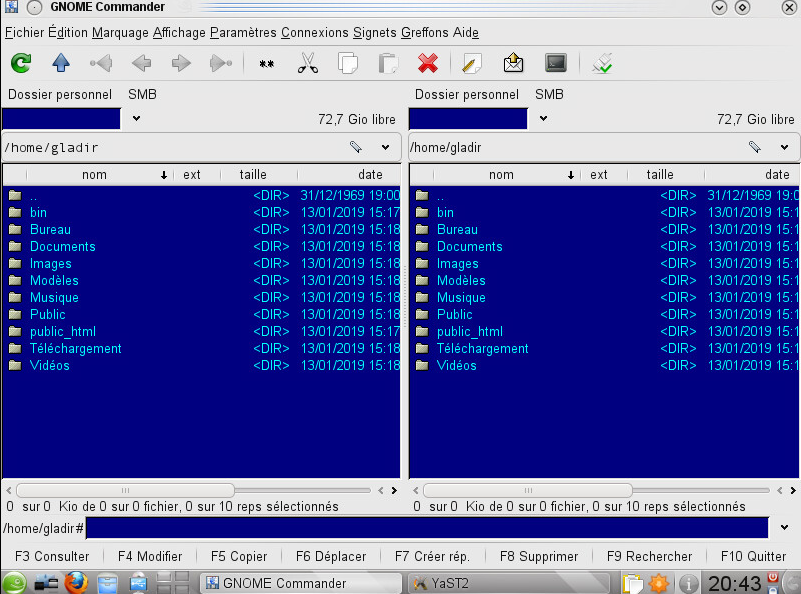801x594 pixels.
Task: Expand the left pane device dropdown
Action: (x=137, y=118)
